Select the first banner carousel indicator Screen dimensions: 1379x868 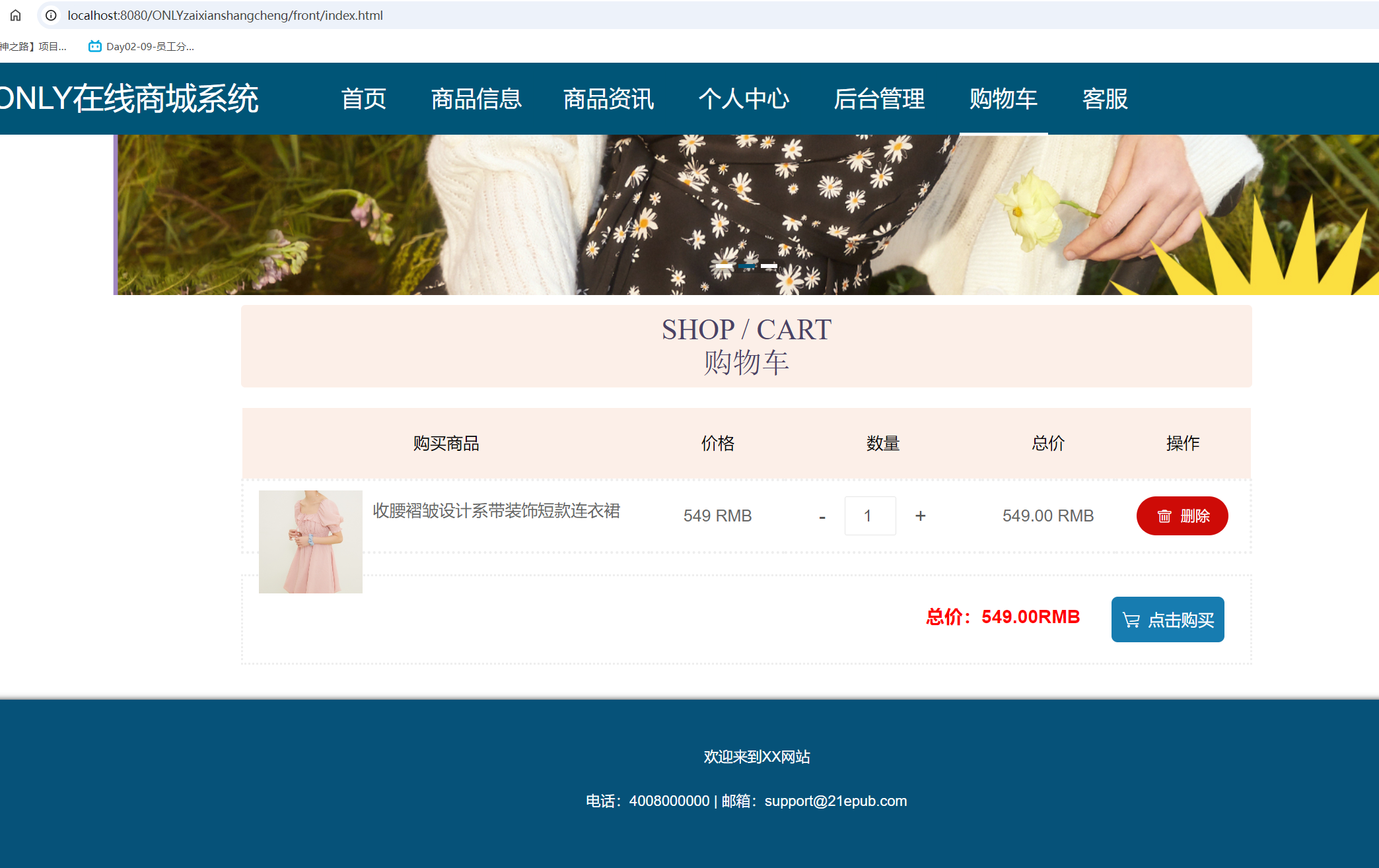(x=724, y=266)
